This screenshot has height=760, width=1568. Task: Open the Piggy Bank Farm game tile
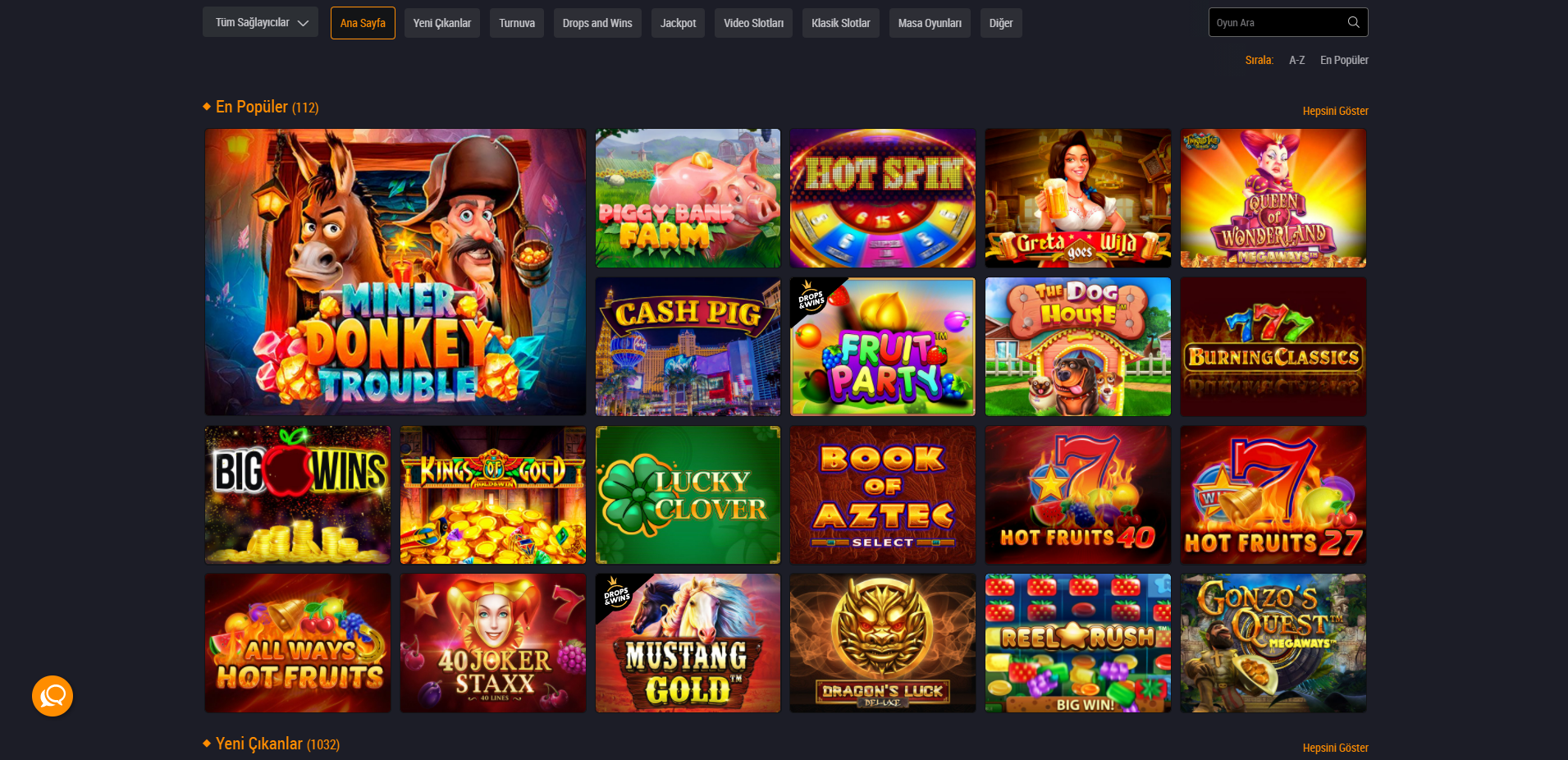click(688, 198)
